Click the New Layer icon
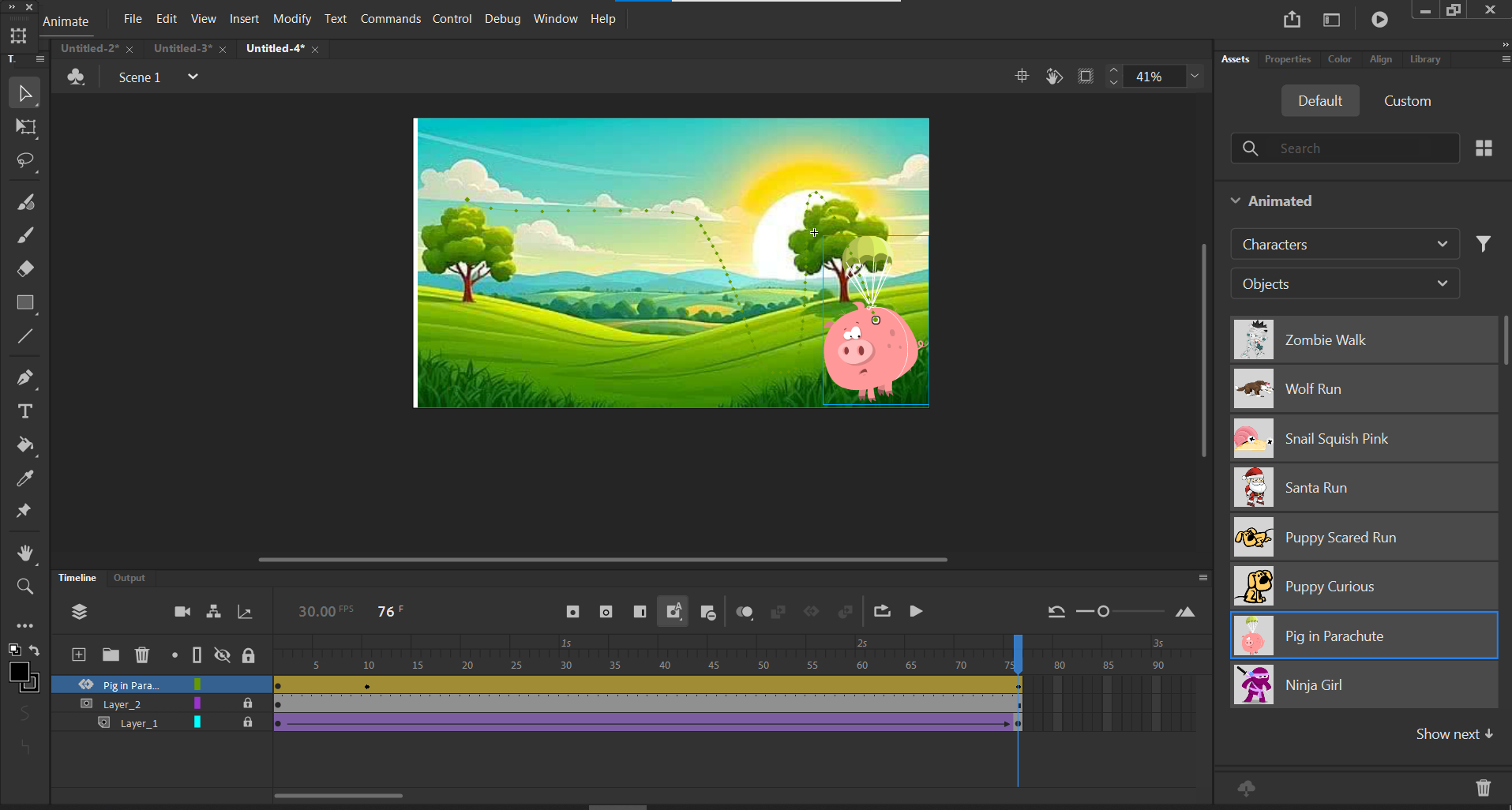 pos(79,654)
